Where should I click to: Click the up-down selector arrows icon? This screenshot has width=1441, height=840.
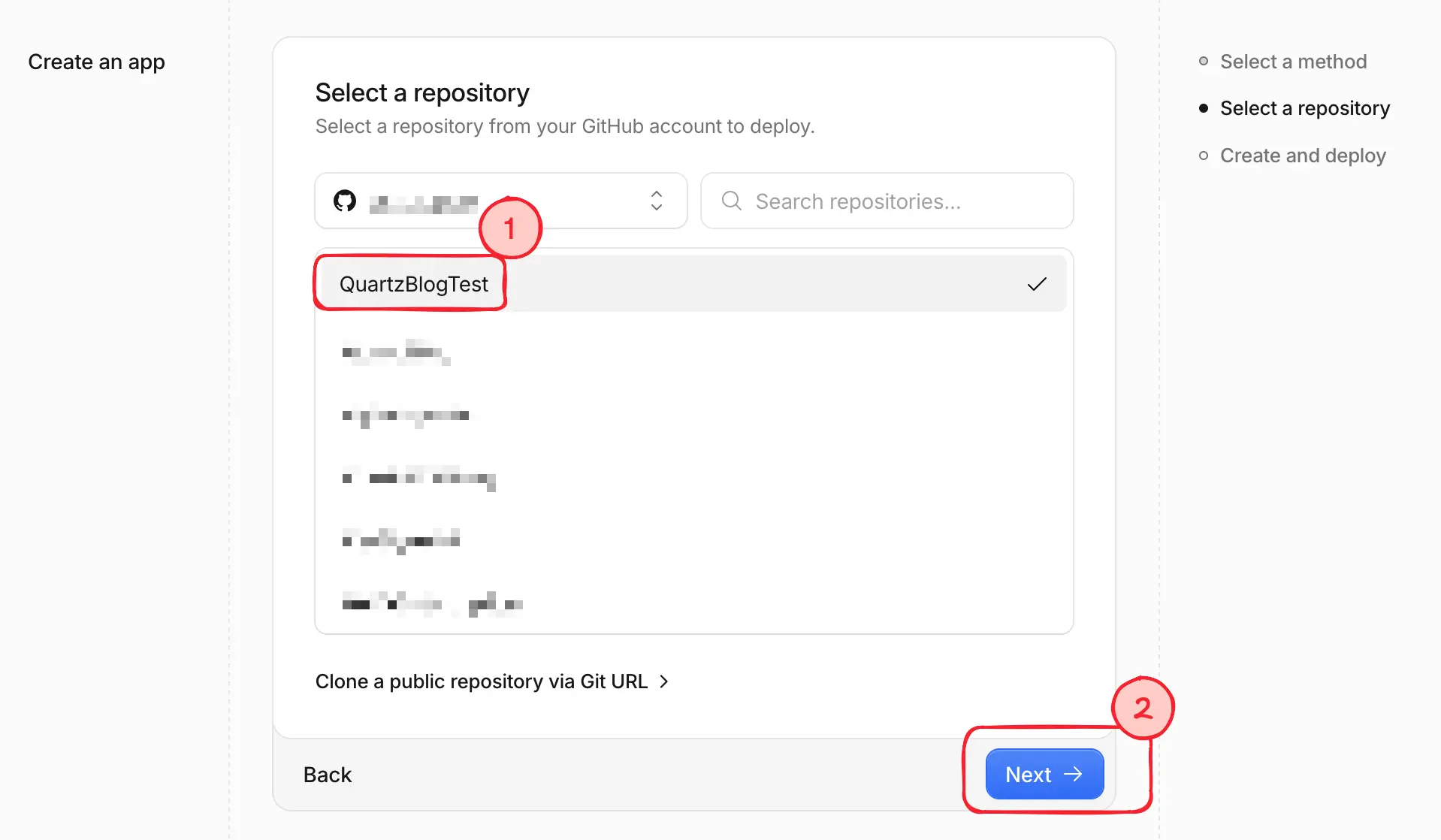[657, 201]
